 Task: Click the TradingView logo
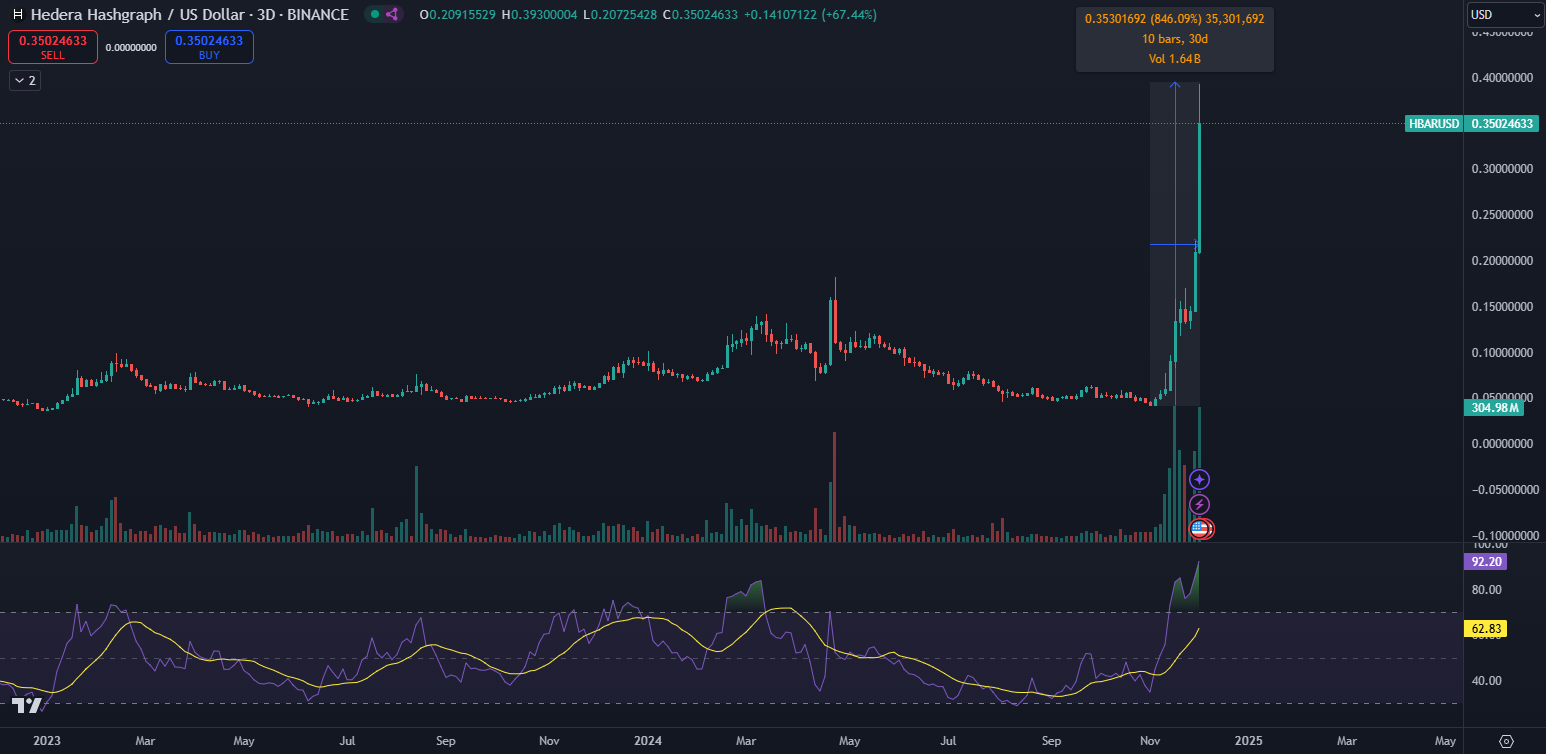(27, 706)
